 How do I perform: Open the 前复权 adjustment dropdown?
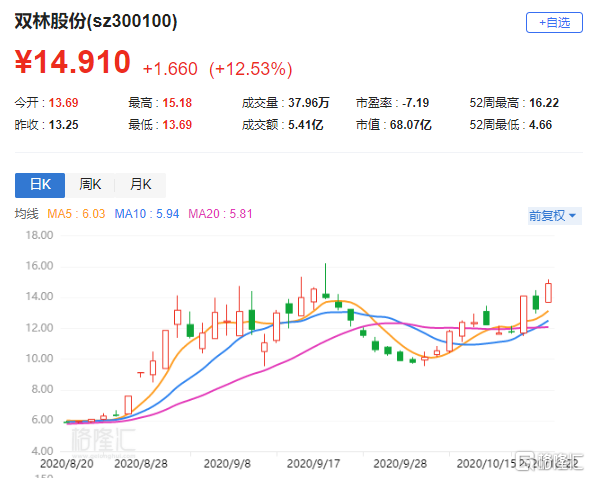(555, 216)
